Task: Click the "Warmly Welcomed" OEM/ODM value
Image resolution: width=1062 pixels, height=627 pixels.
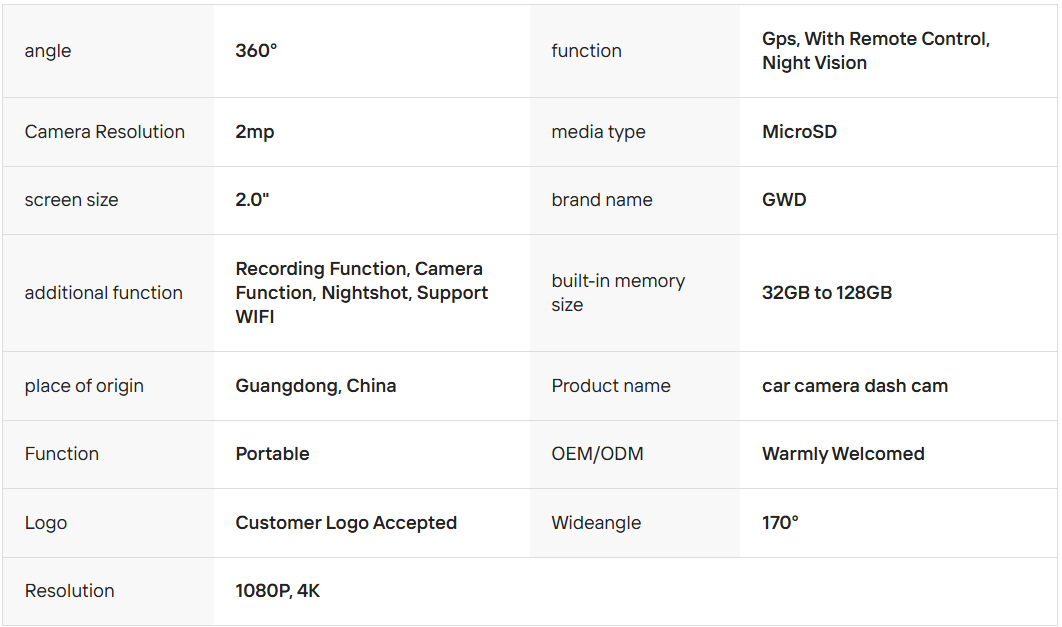Action: pos(843,454)
